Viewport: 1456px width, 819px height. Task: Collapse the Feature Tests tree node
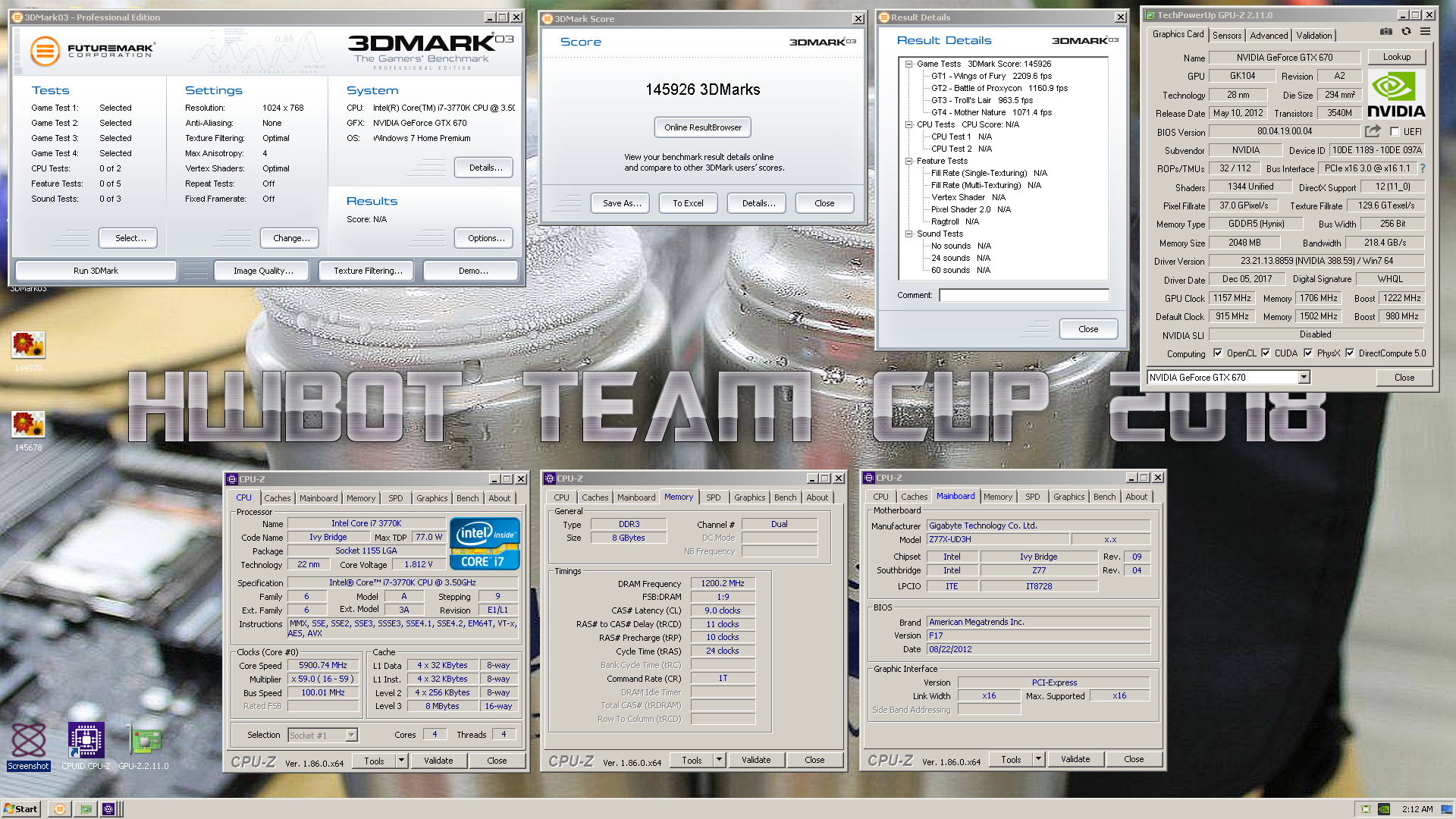point(908,161)
